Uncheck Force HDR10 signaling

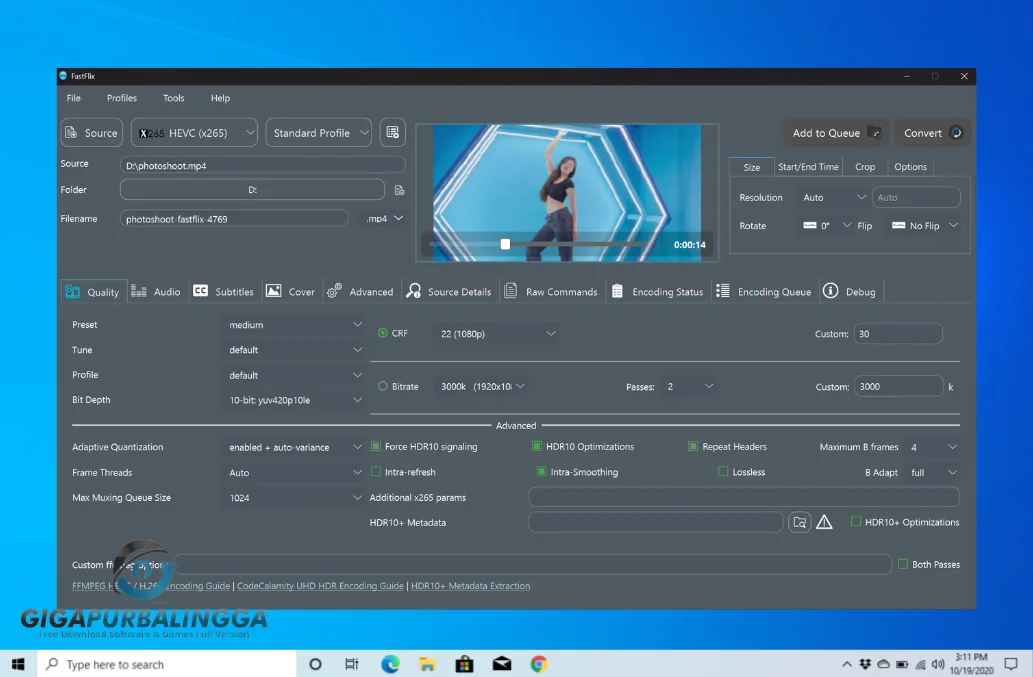pos(376,447)
